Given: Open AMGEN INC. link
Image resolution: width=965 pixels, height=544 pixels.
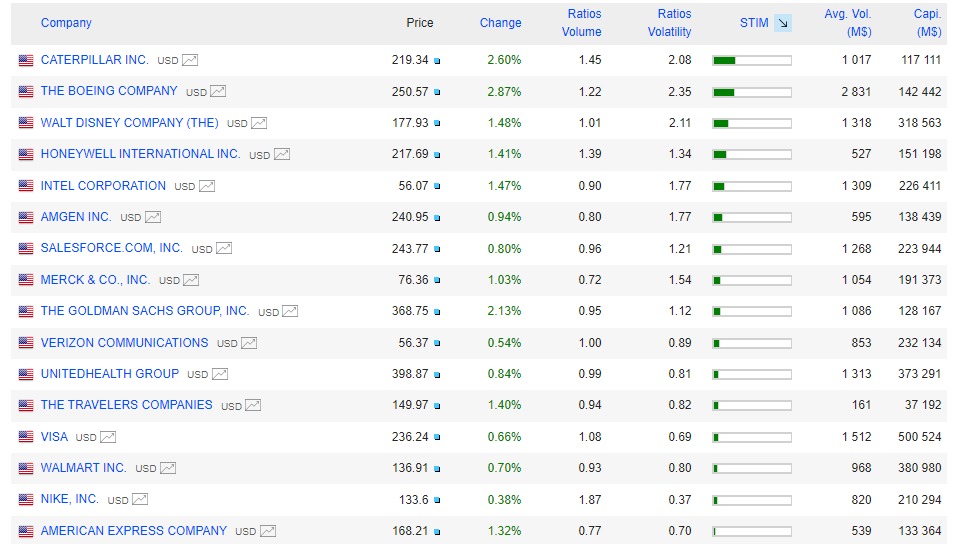Looking at the screenshot, I should [76, 217].
